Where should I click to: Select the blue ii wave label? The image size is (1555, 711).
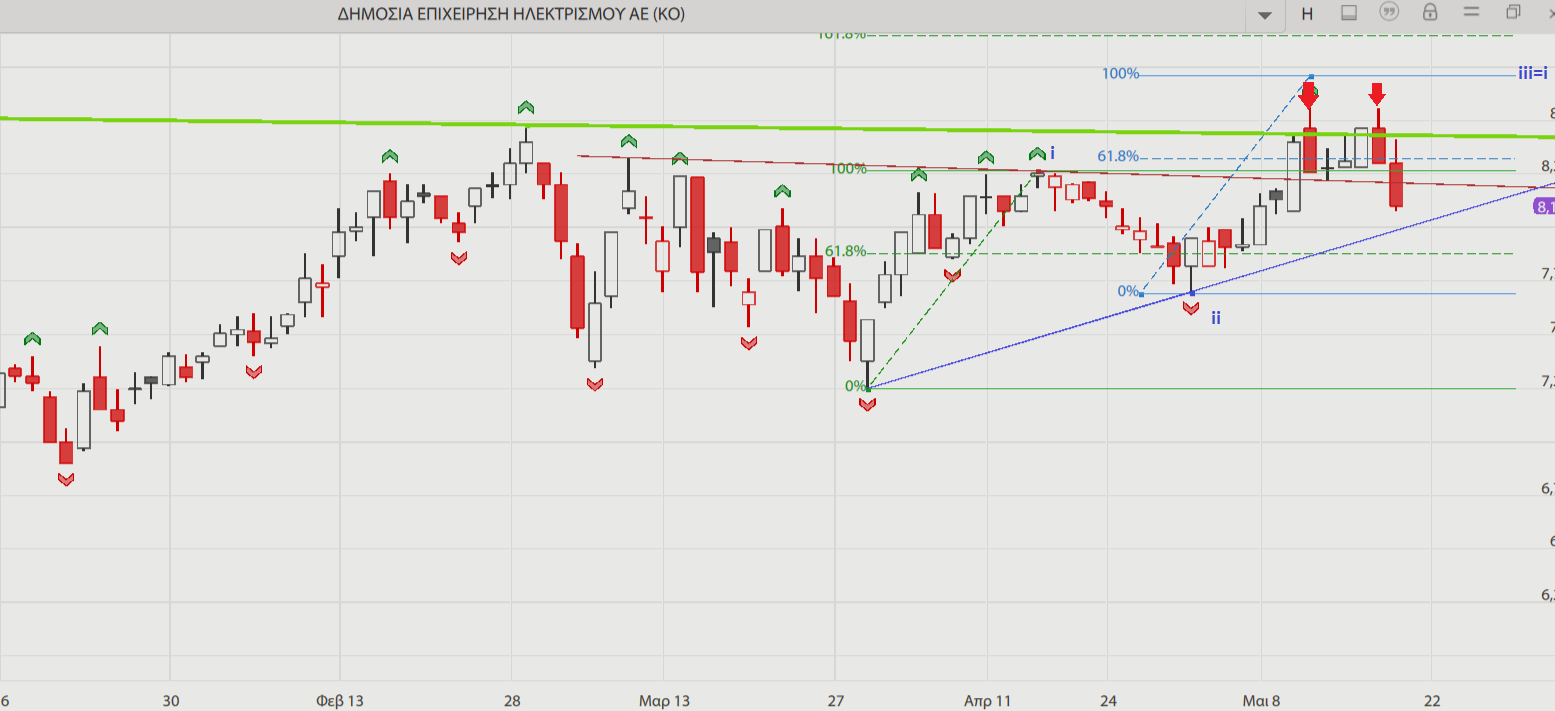coord(1215,318)
